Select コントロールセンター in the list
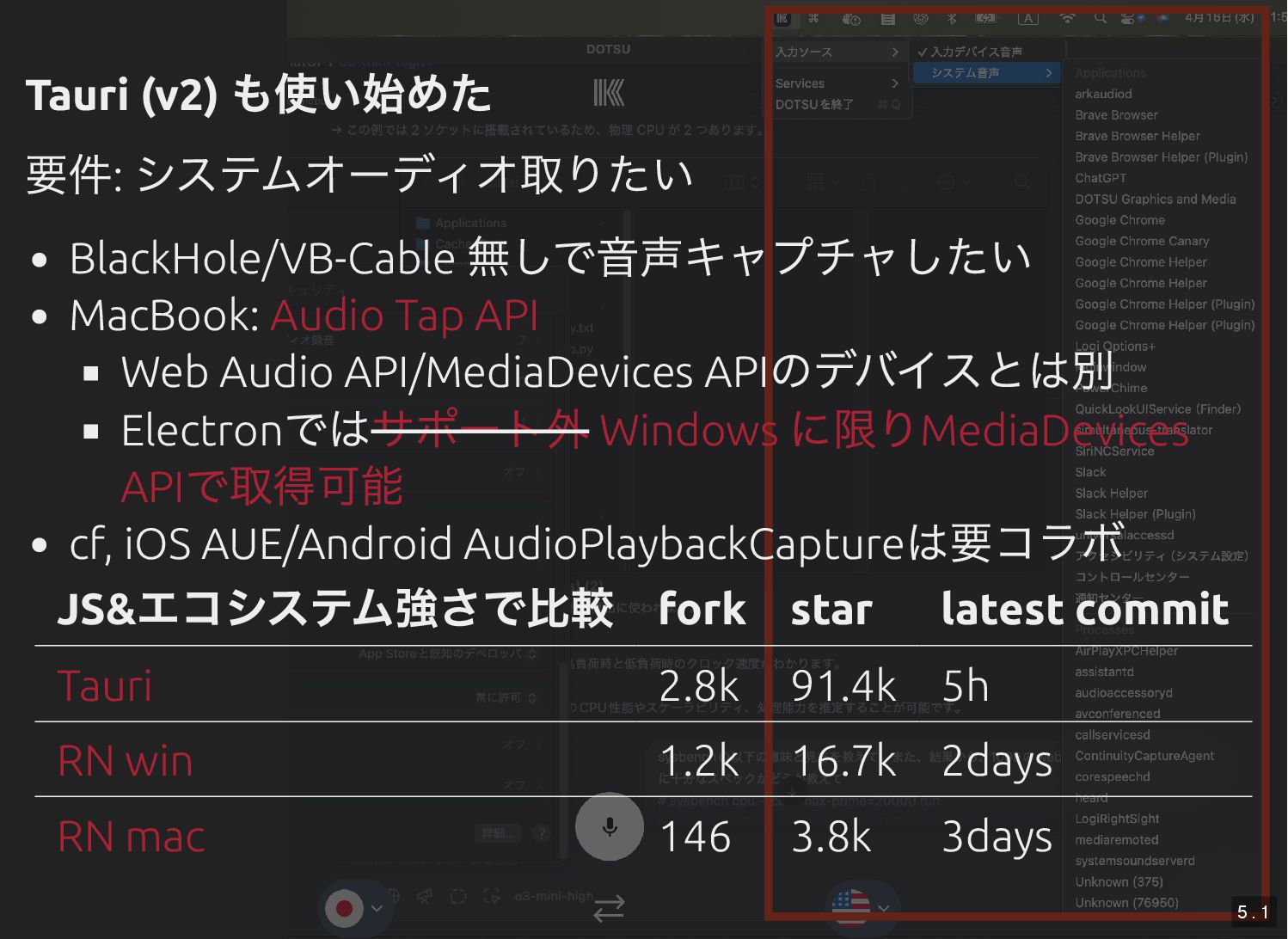Screen dimensions: 1288x939 point(1132,577)
